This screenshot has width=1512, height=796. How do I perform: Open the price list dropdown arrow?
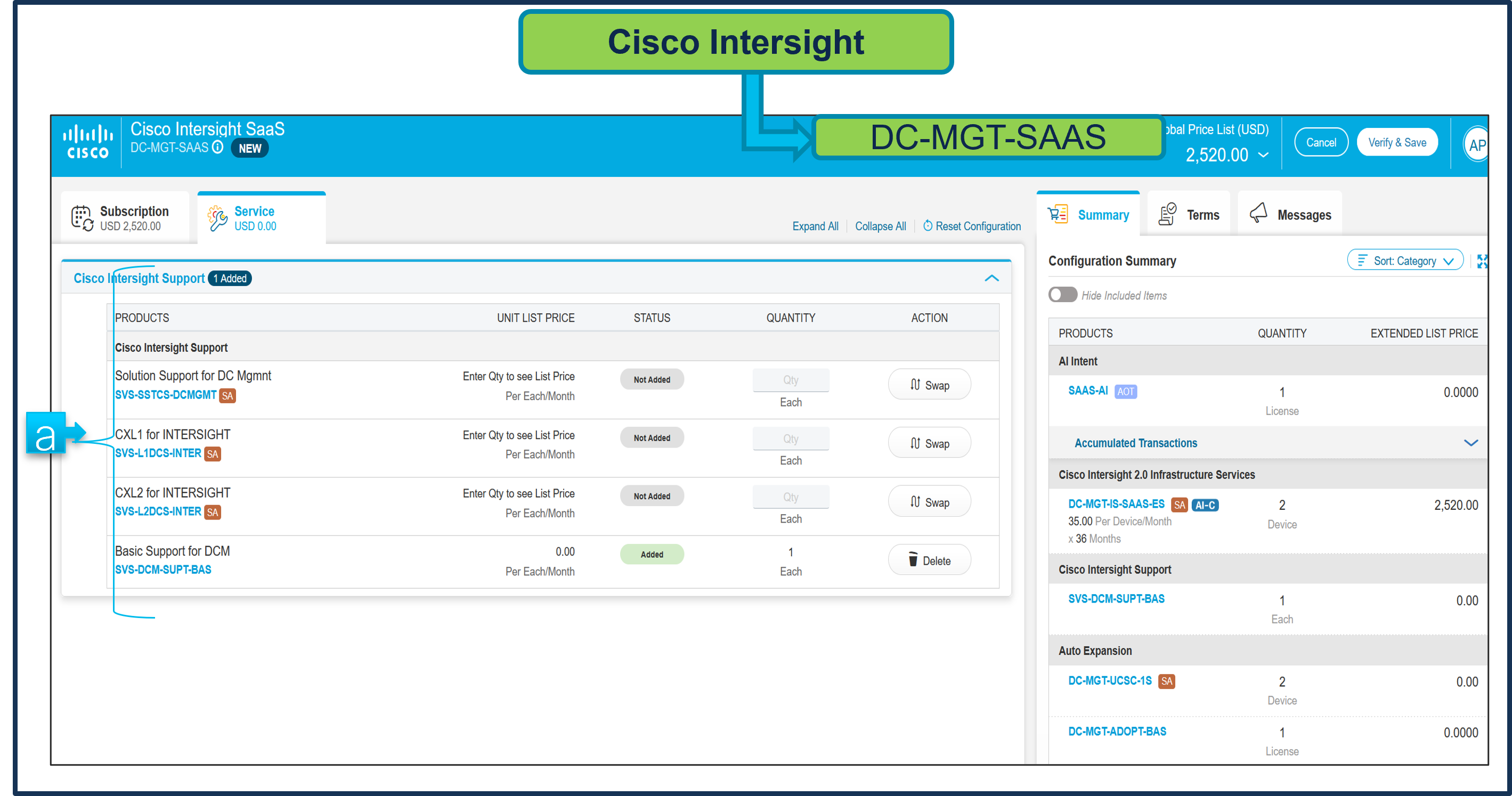coord(1264,155)
